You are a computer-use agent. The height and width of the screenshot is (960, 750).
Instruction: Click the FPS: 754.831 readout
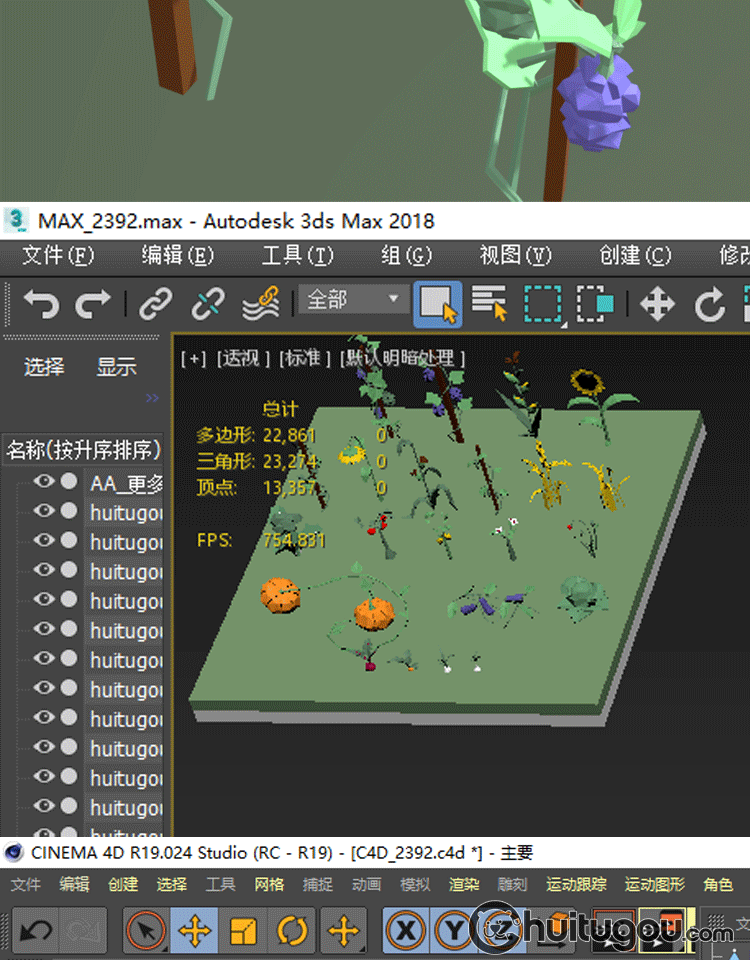pyautogui.click(x=261, y=540)
